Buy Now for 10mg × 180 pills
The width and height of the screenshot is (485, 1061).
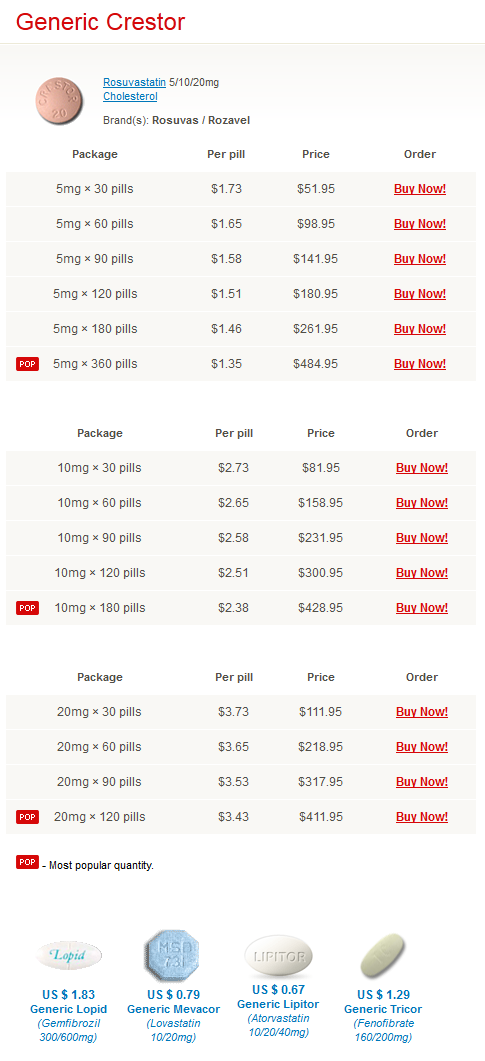[422, 608]
